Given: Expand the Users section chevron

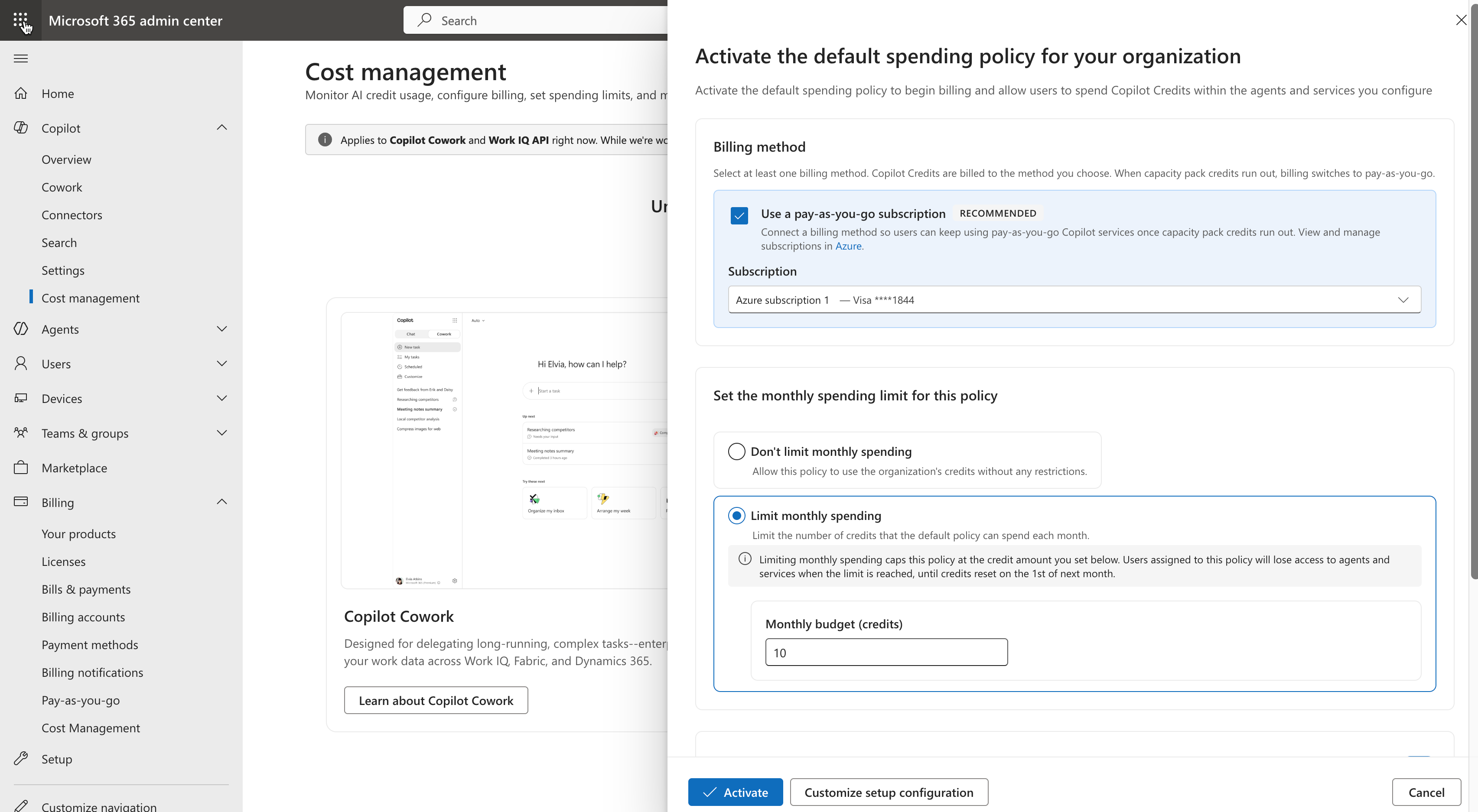Looking at the screenshot, I should 221,363.
